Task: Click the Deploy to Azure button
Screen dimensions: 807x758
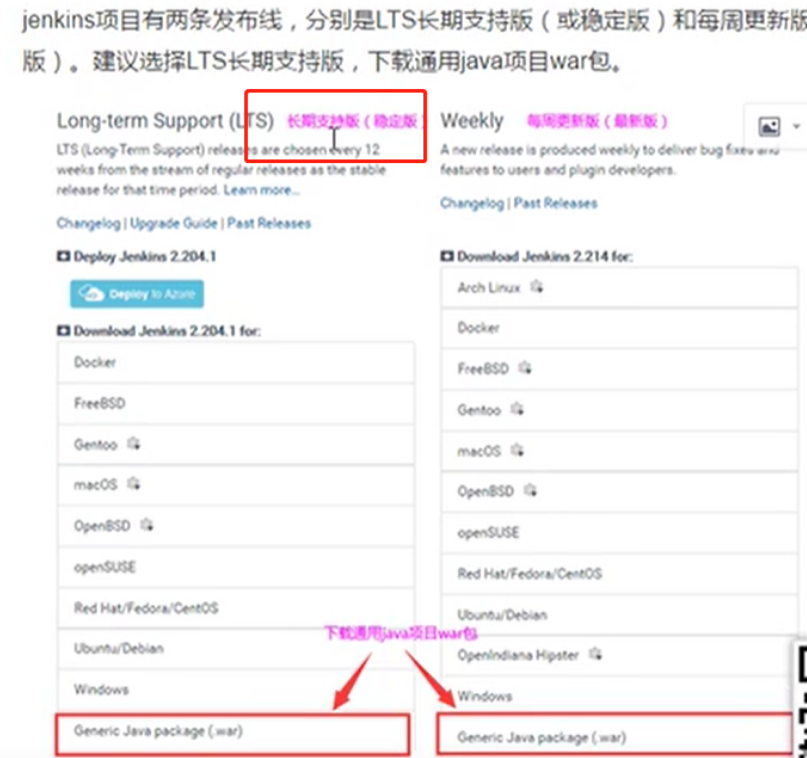Action: tap(137, 294)
